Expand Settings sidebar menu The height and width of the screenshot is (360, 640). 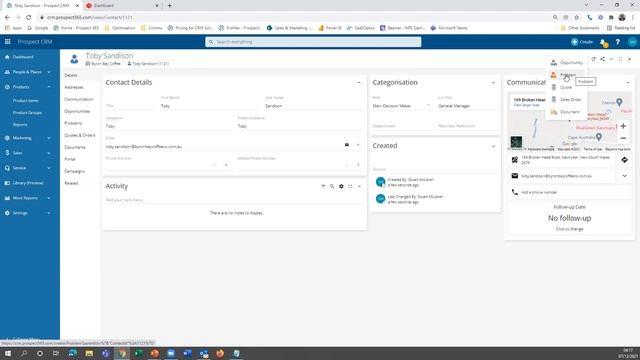pyautogui.click(x=28, y=213)
